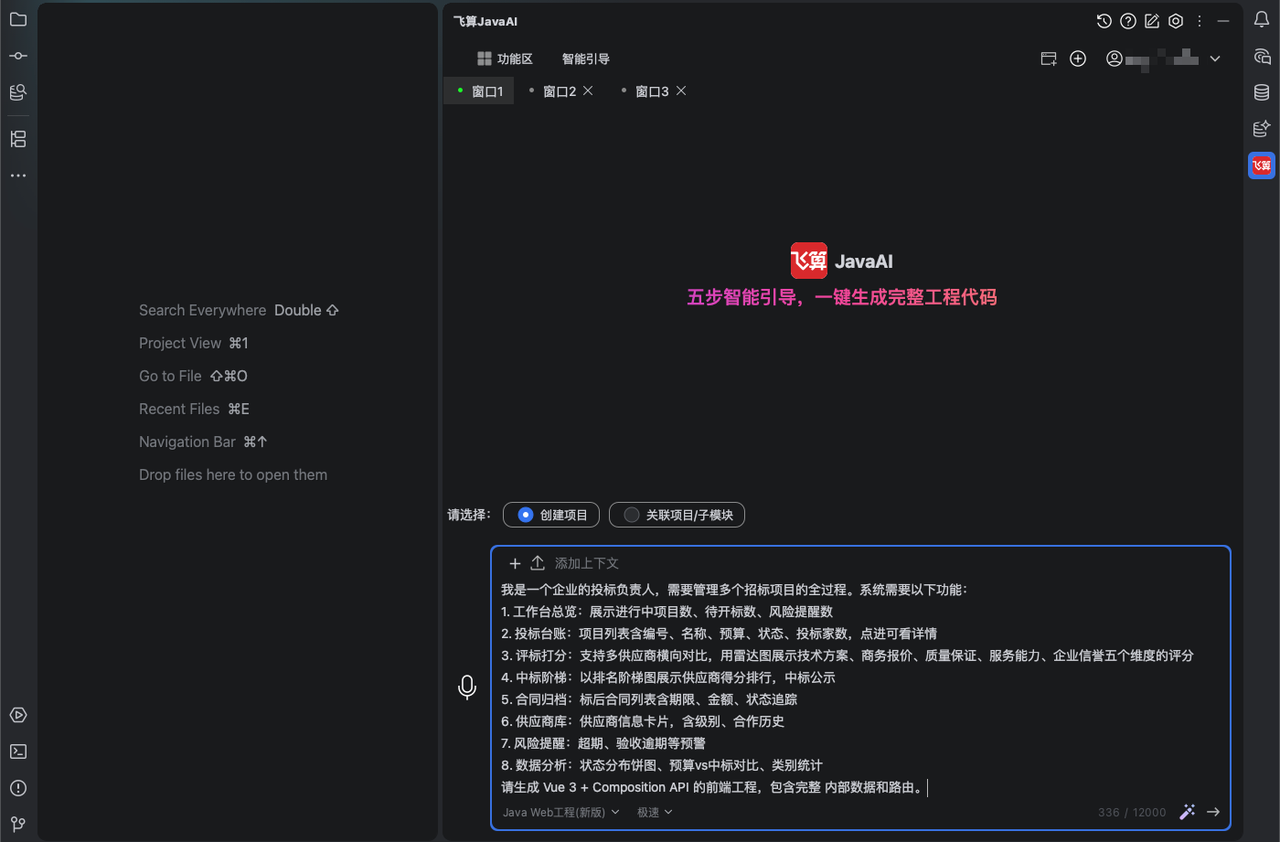Click the new window icon with plus
1280x842 pixels.
coord(1049,59)
